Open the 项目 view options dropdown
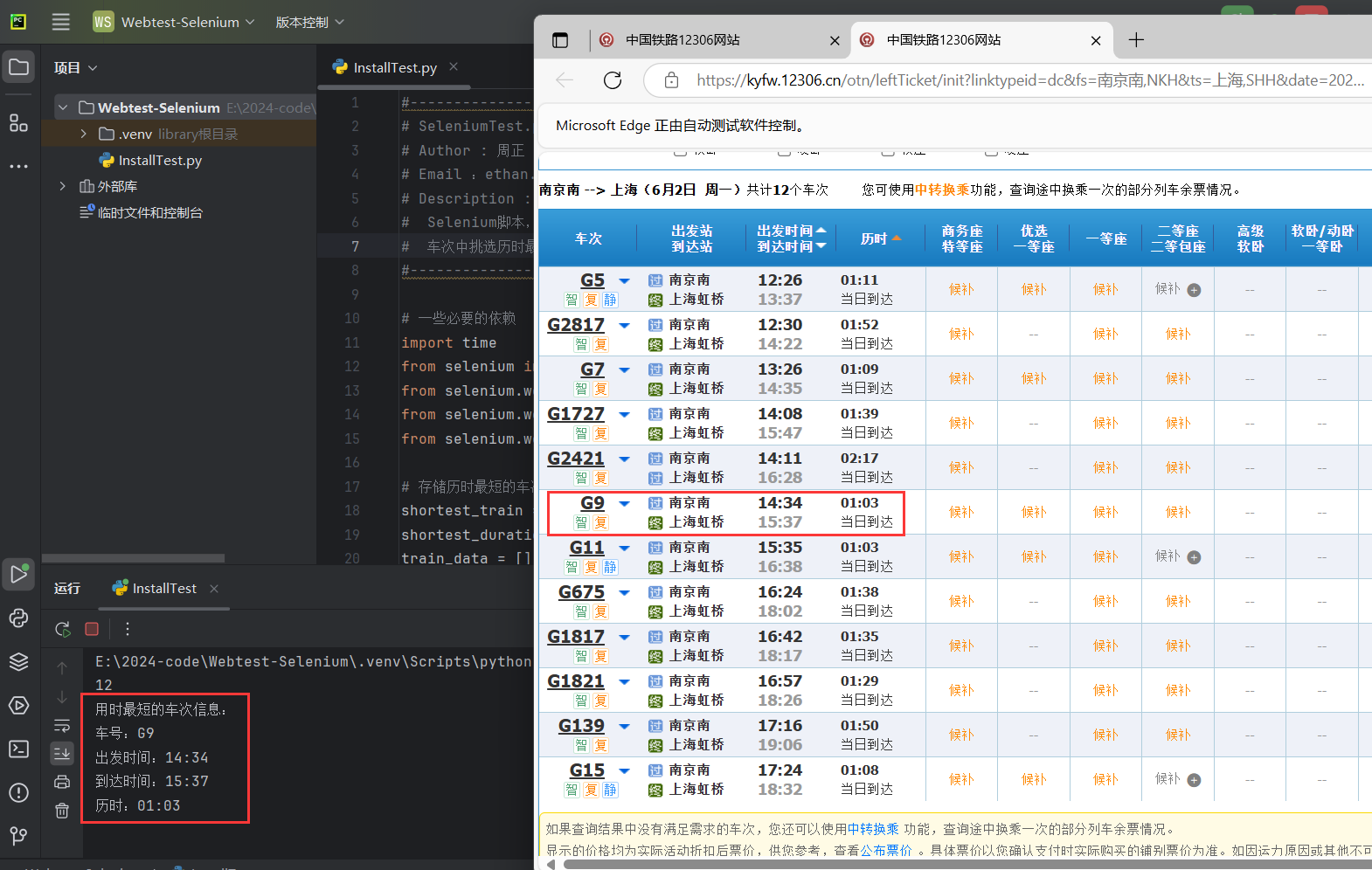The height and width of the screenshot is (870, 1372). 75,67
